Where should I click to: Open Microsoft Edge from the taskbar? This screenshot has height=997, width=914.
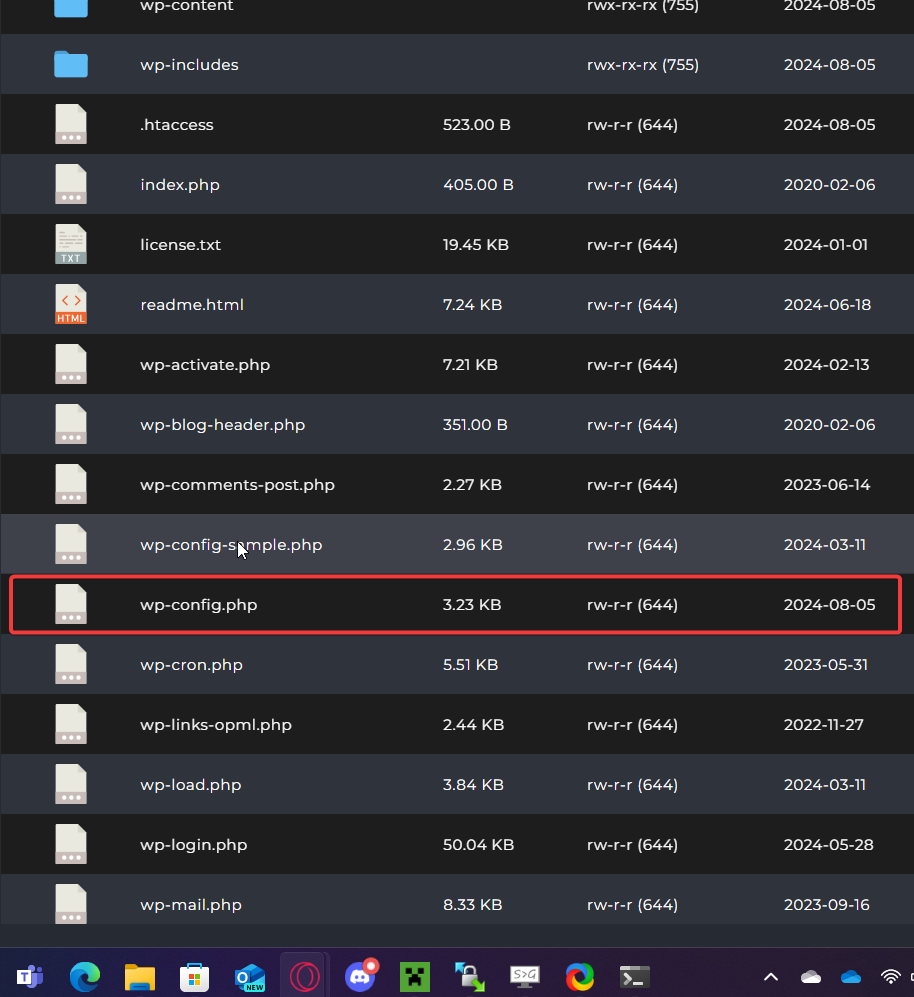(x=85, y=976)
